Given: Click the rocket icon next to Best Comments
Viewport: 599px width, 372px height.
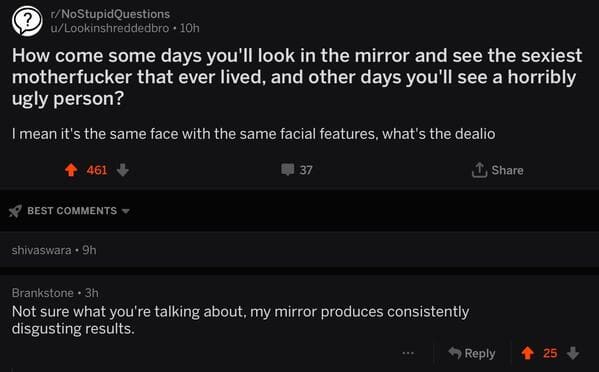Looking at the screenshot, I should click(x=15, y=211).
